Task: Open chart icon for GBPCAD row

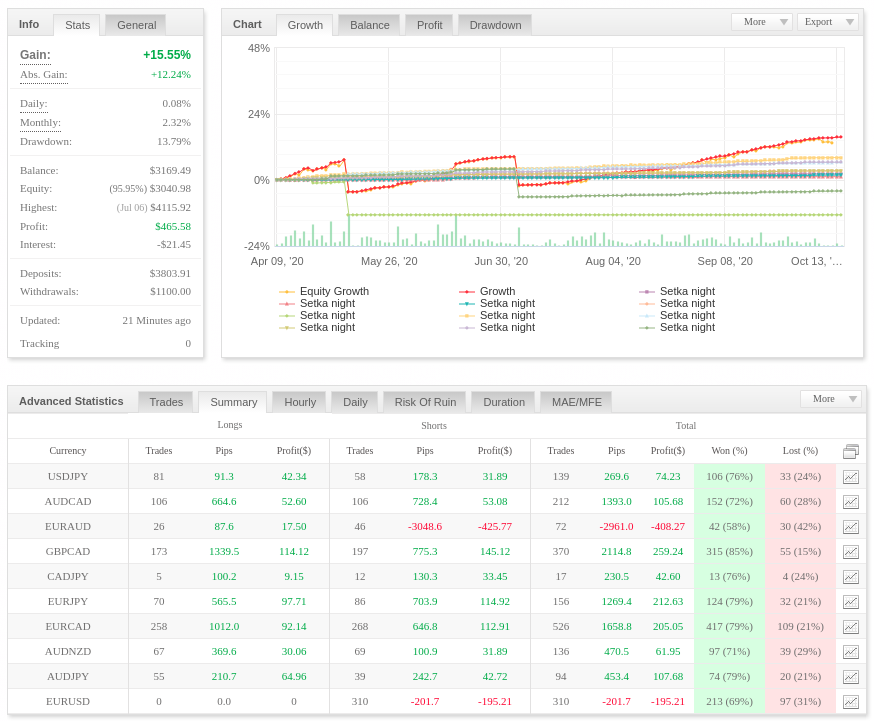Action: [851, 552]
